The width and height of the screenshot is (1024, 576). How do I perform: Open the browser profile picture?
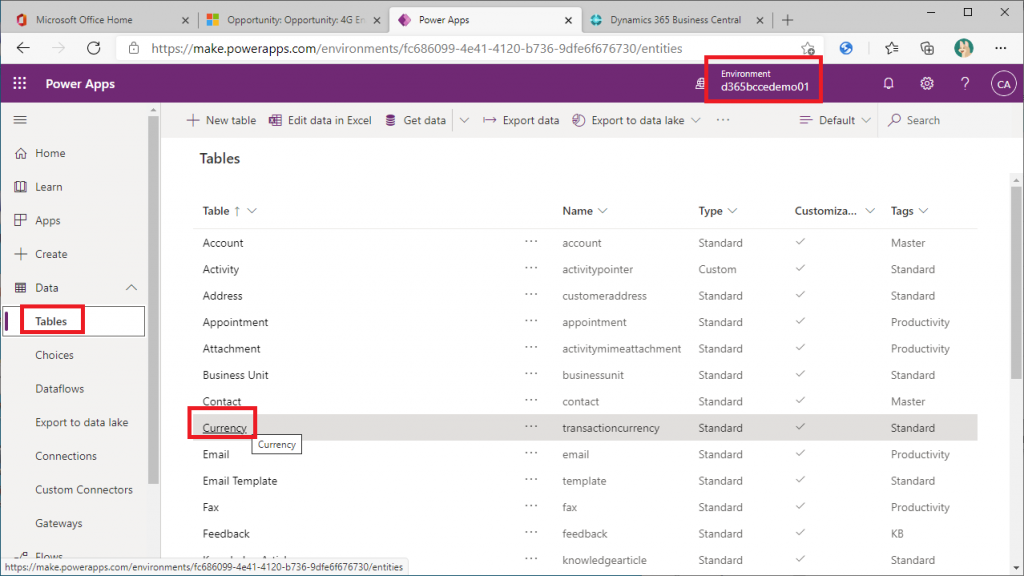pos(963,48)
